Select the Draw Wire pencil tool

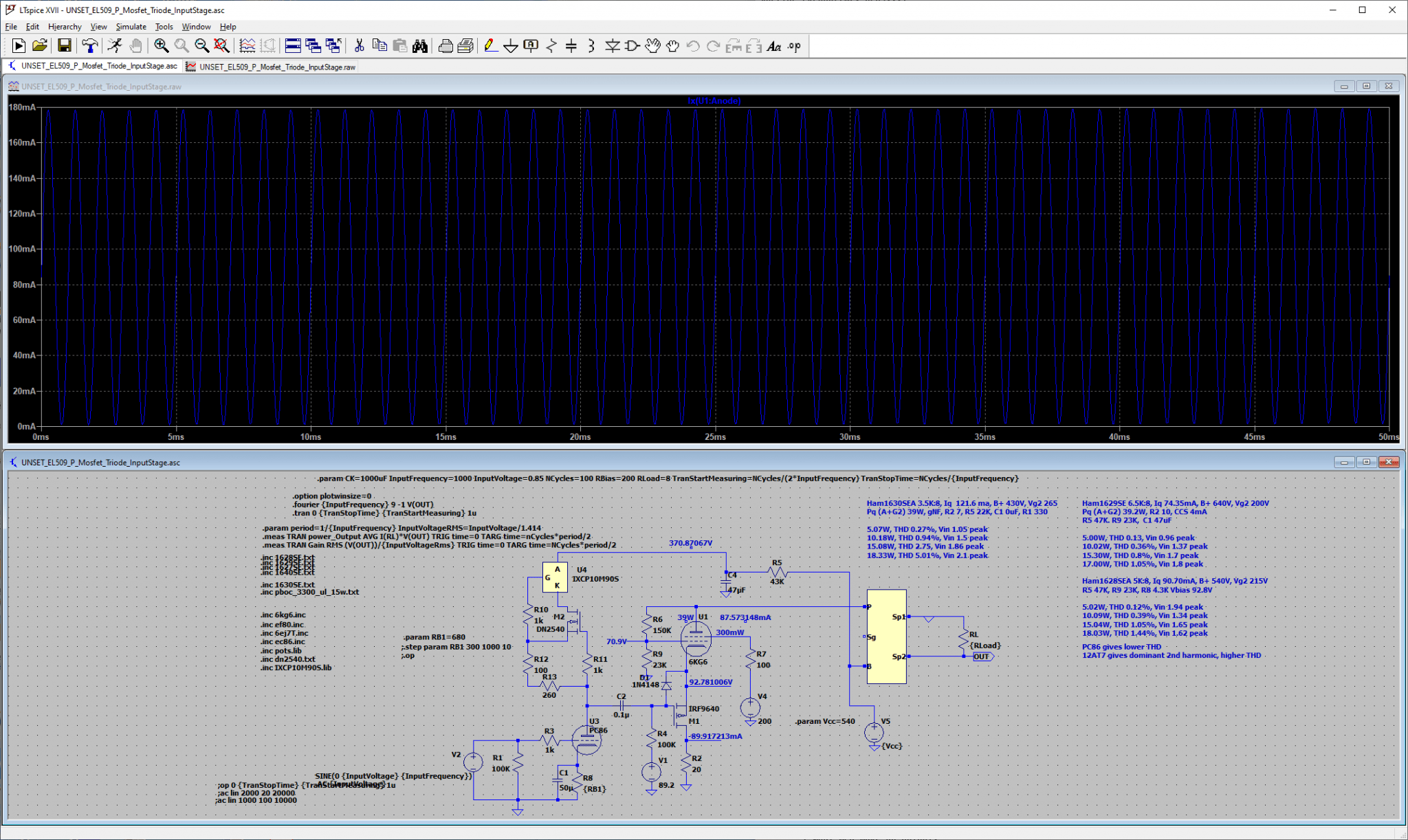coord(490,46)
